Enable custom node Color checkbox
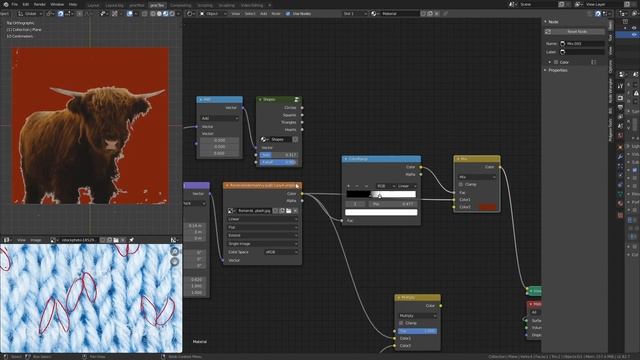Image resolution: width=640 pixels, height=360 pixels. [x=556, y=62]
